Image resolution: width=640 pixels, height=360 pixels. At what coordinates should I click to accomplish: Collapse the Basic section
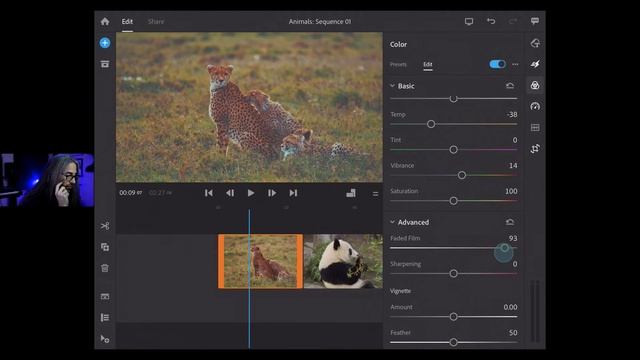coord(393,86)
